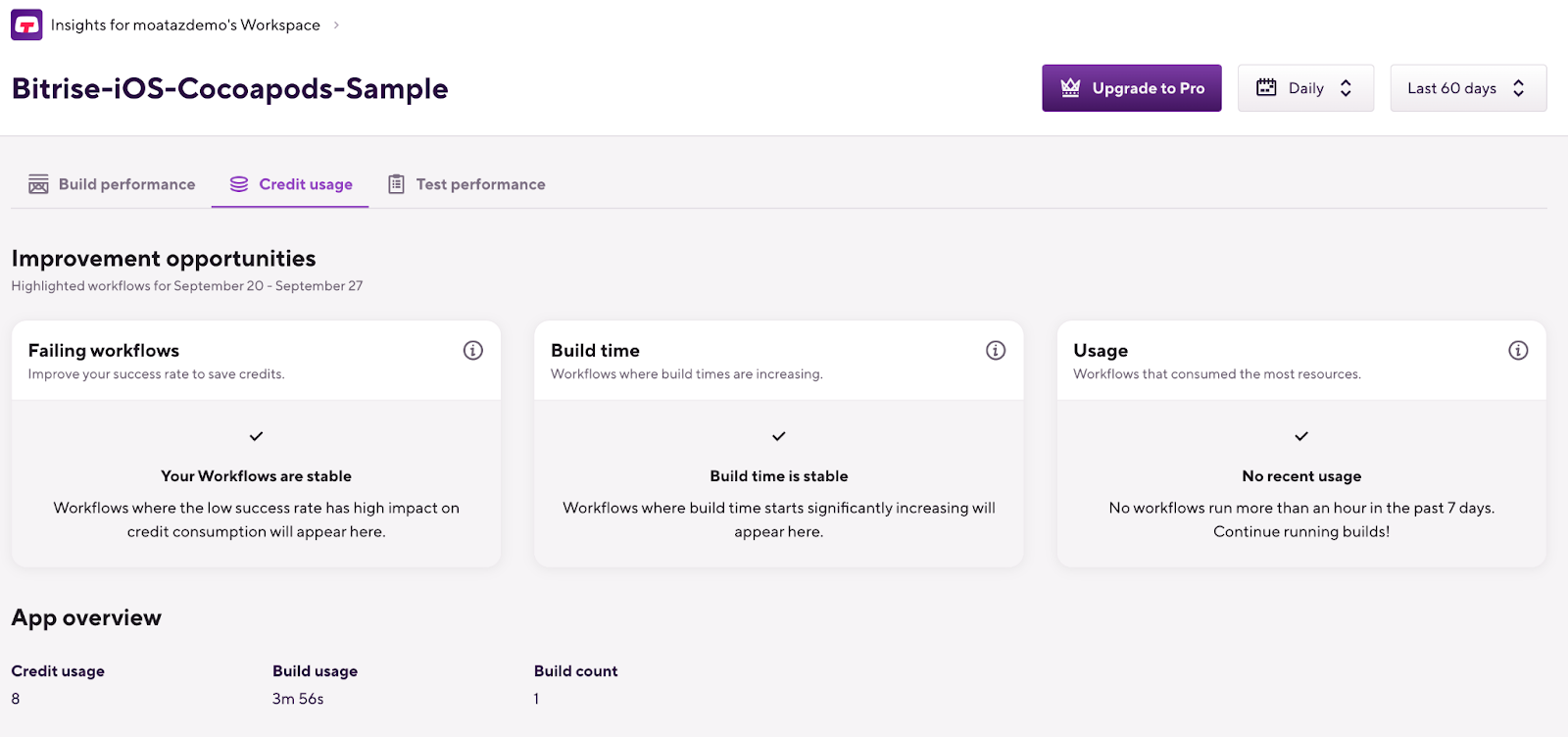Screen dimensions: 1568x737
Task: Open the Last 60 days range dropdown
Action: [x=1468, y=88]
